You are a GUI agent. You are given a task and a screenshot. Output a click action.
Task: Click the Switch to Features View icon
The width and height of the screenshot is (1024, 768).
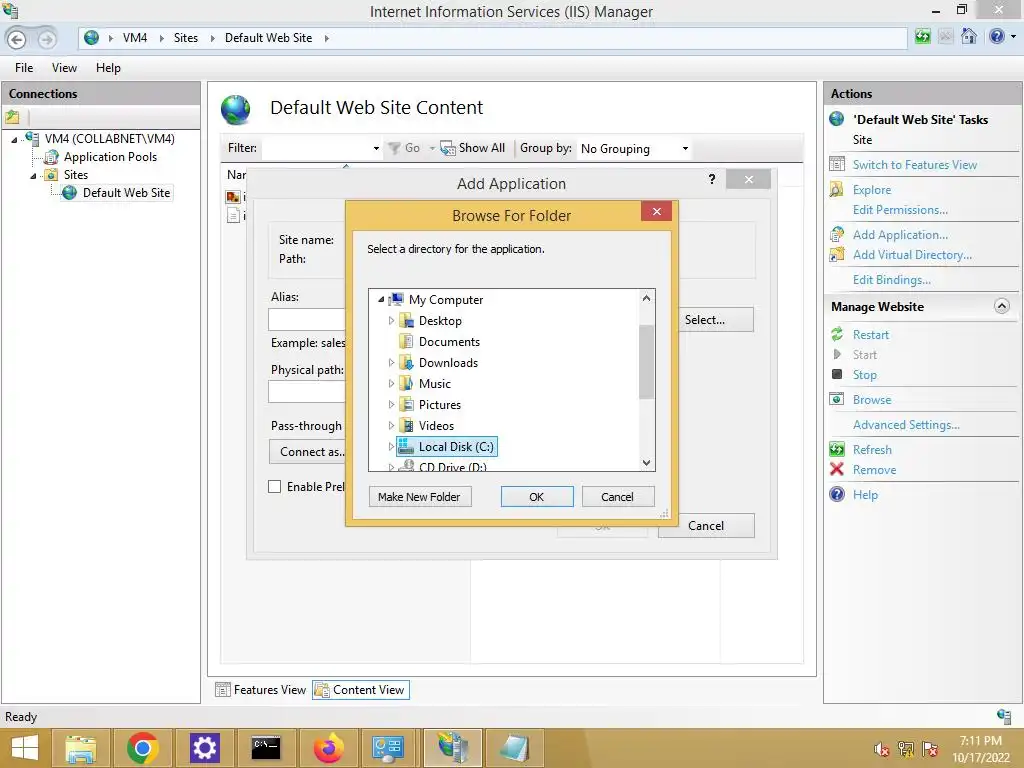click(x=837, y=165)
